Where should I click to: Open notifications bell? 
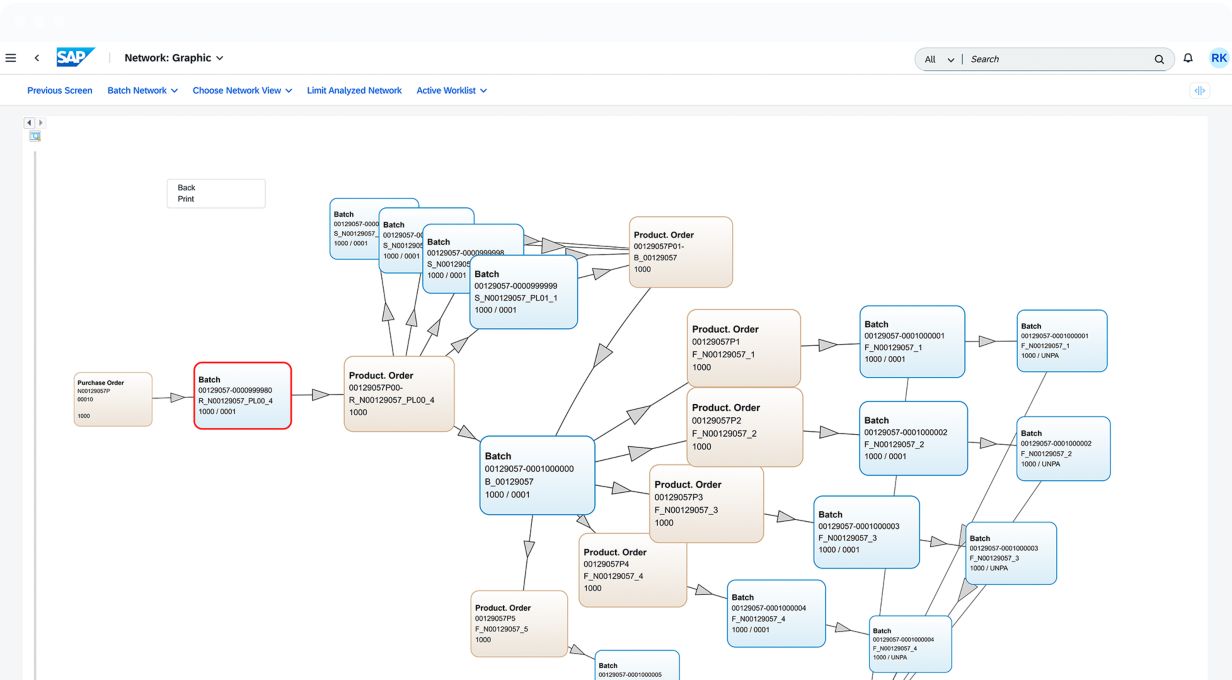(x=1188, y=58)
